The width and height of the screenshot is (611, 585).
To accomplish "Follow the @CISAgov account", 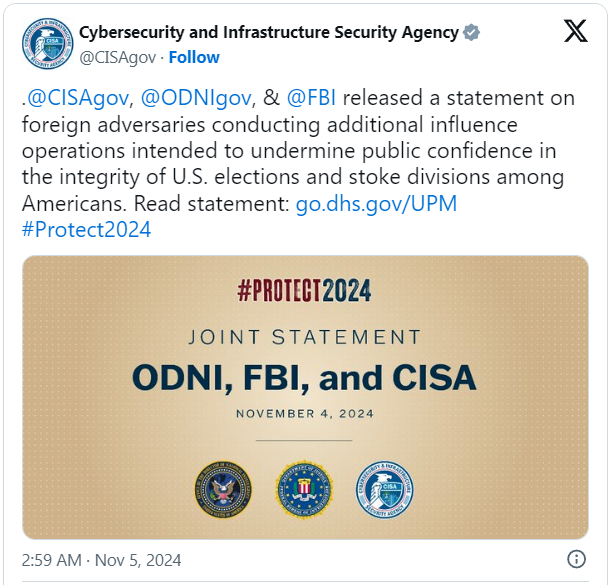I will (x=194, y=57).
